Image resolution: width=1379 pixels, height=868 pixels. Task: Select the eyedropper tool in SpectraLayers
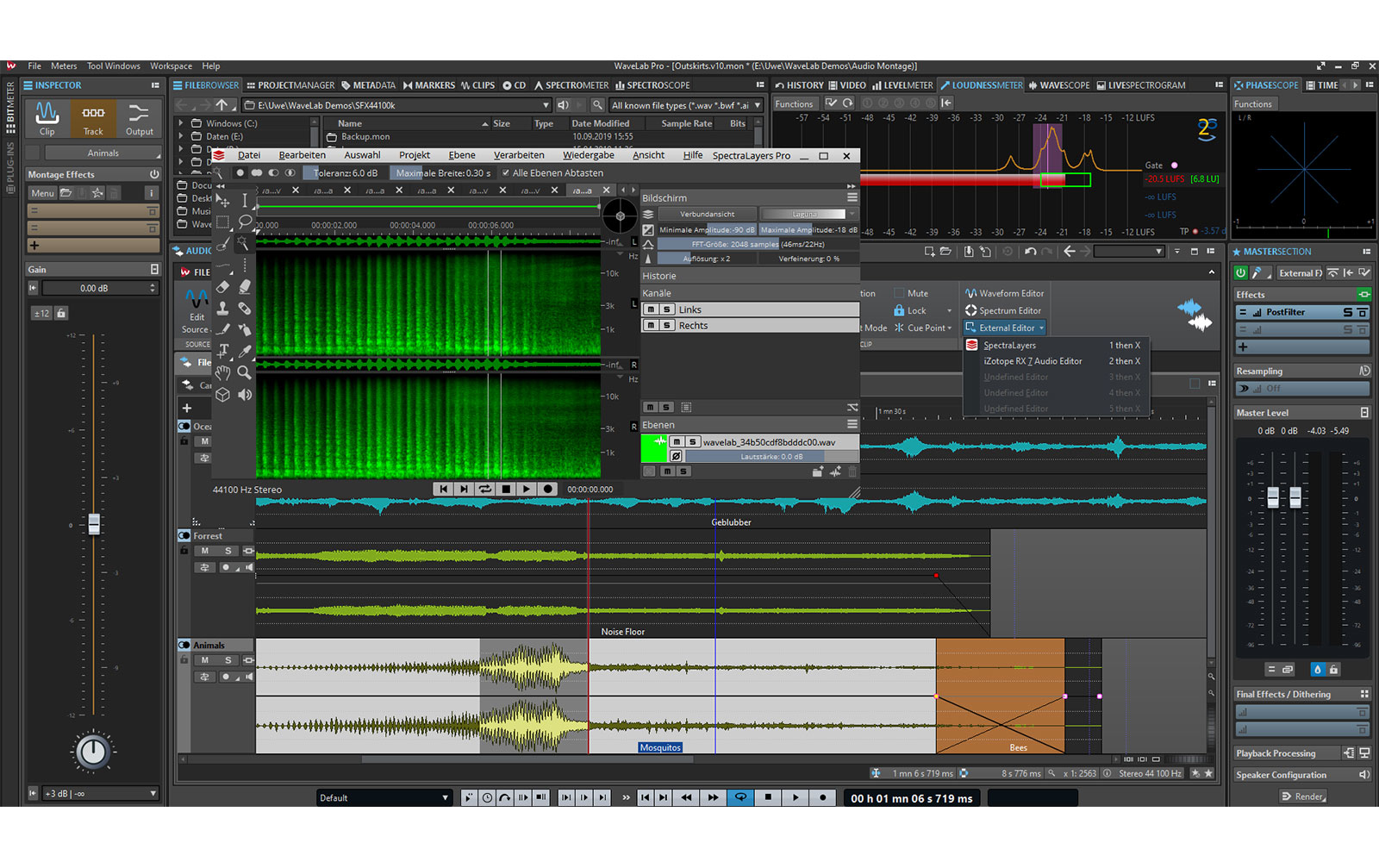[245, 351]
